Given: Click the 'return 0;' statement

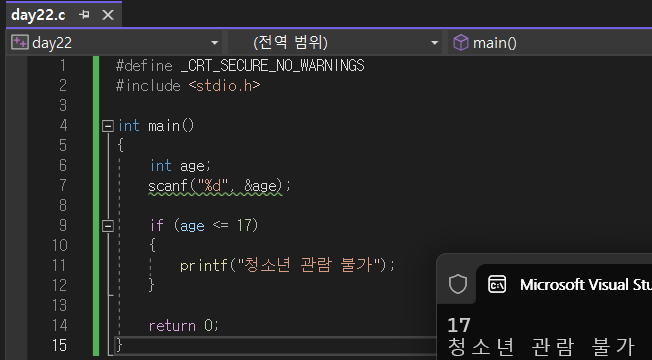Looking at the screenshot, I should click(x=183, y=325).
